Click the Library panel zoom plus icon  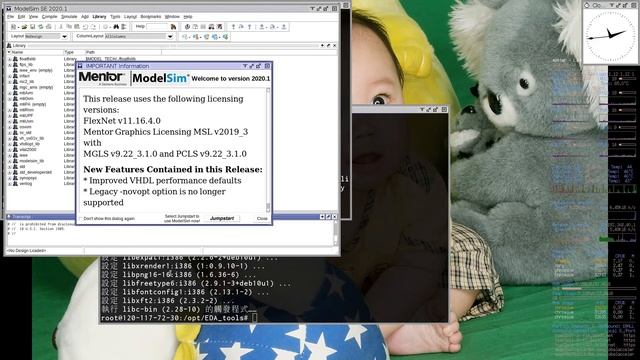coord(322,45)
